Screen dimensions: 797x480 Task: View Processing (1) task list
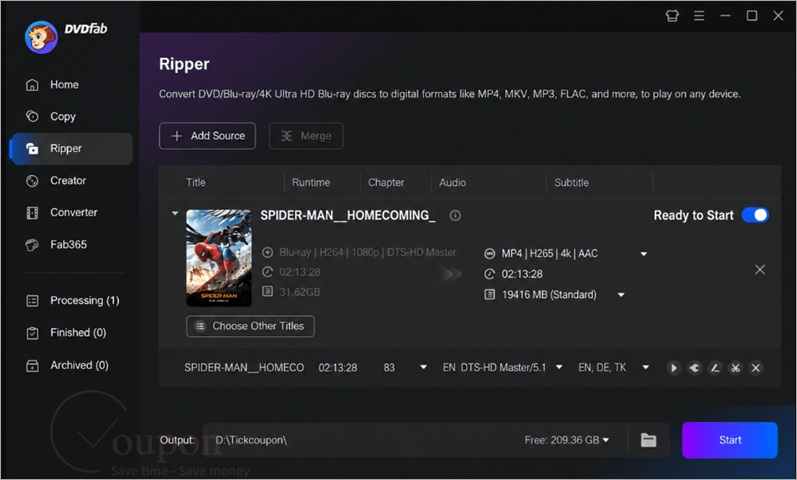click(x=72, y=301)
